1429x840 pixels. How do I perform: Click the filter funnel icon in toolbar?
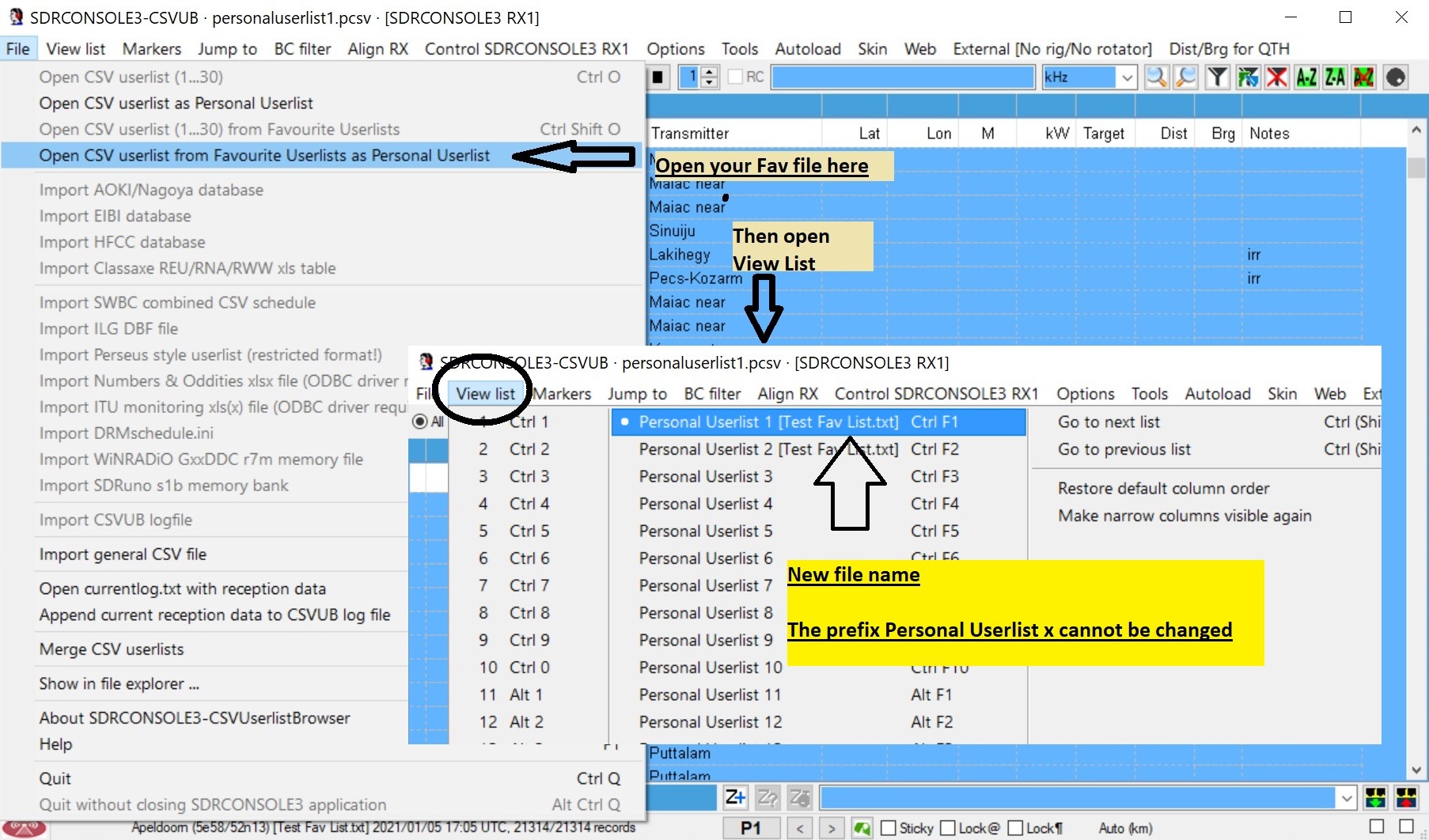pyautogui.click(x=1218, y=77)
